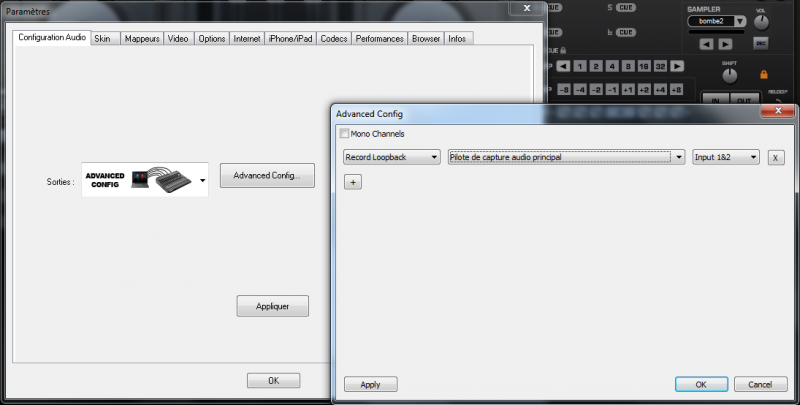Viewport: 800px width, 405px height.
Task: Open the Record Loopback dropdown
Action: [x=392, y=157]
